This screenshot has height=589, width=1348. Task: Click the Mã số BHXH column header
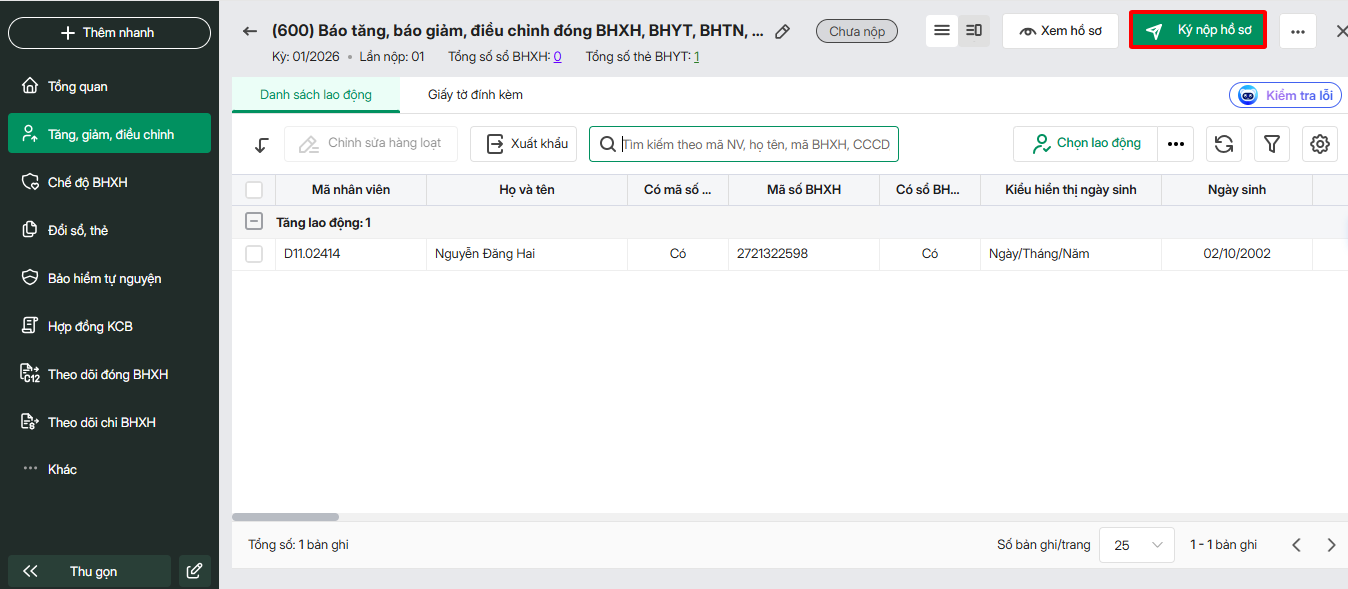coord(804,190)
